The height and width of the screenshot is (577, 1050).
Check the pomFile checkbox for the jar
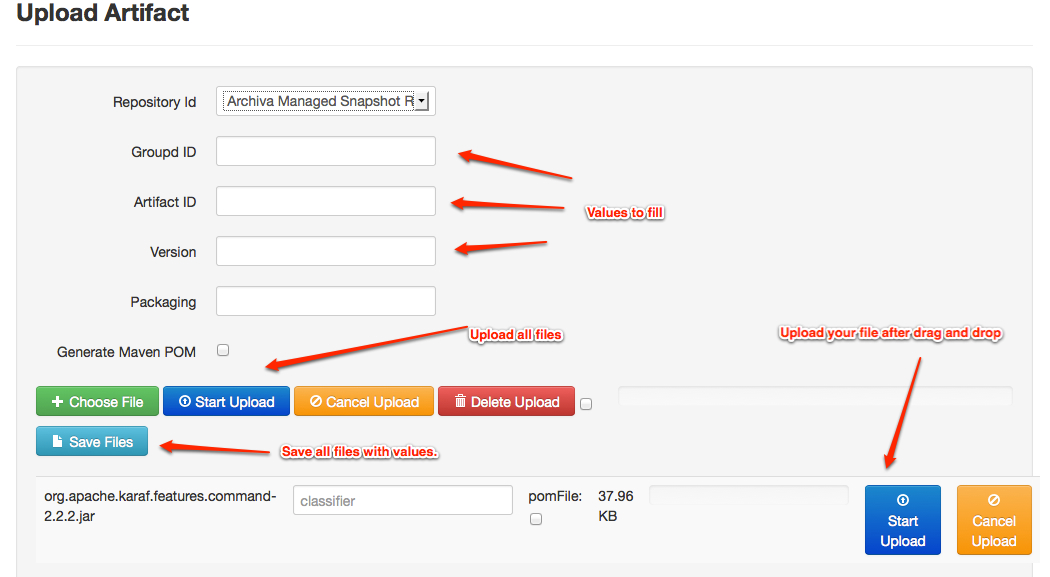536,519
